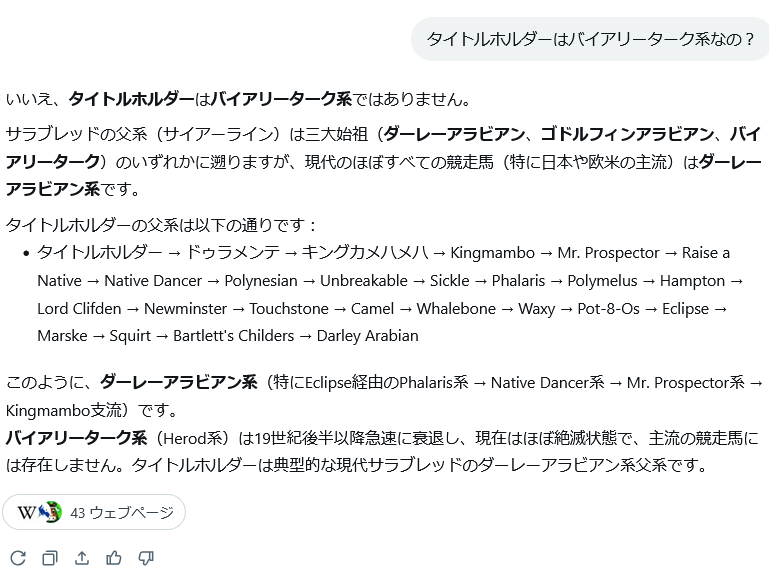
Task: Click the green favicon in the sources chip
Action: click(51, 512)
